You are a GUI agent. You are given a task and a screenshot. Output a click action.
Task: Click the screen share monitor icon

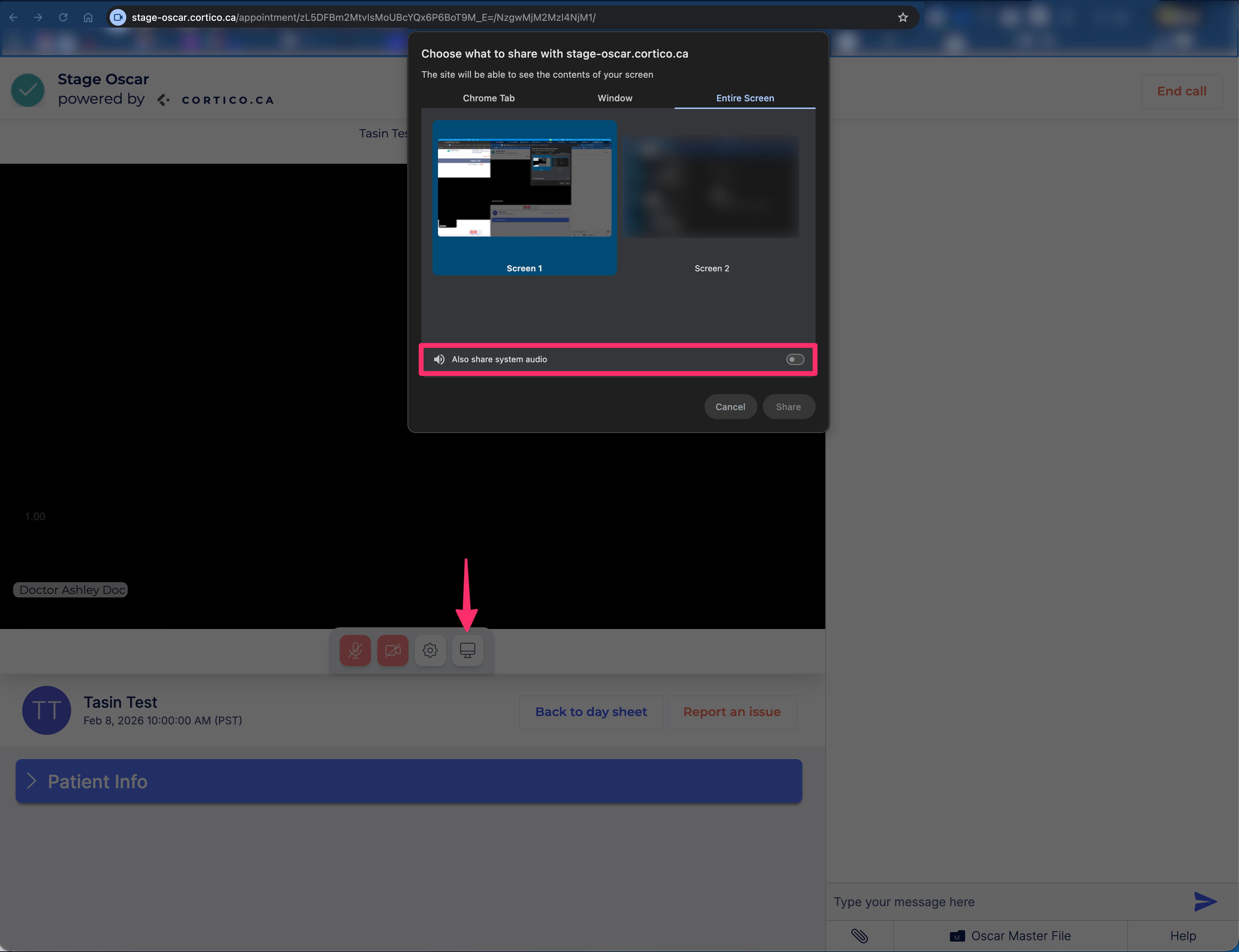point(467,650)
